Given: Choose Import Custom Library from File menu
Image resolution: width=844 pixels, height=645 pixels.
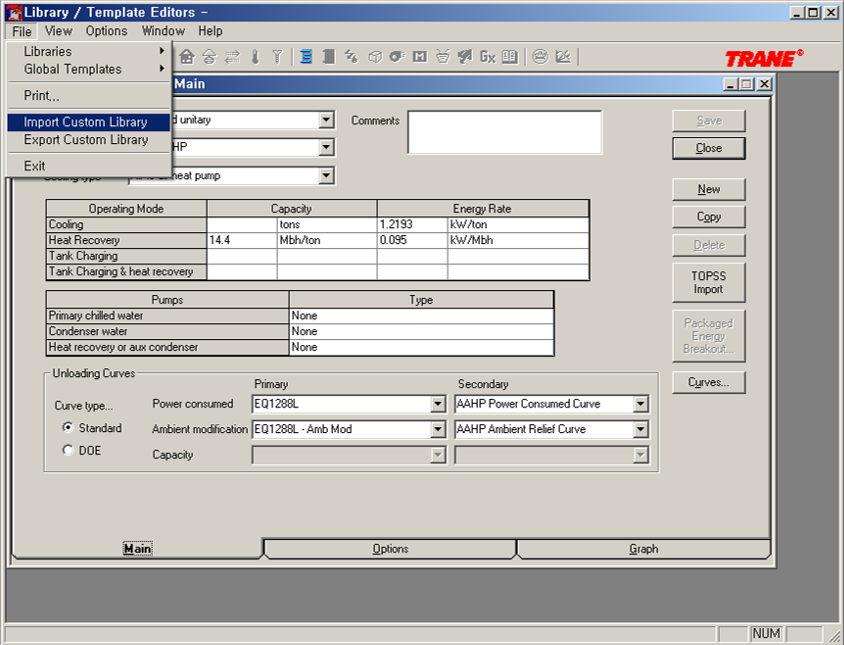Looking at the screenshot, I should coord(86,122).
